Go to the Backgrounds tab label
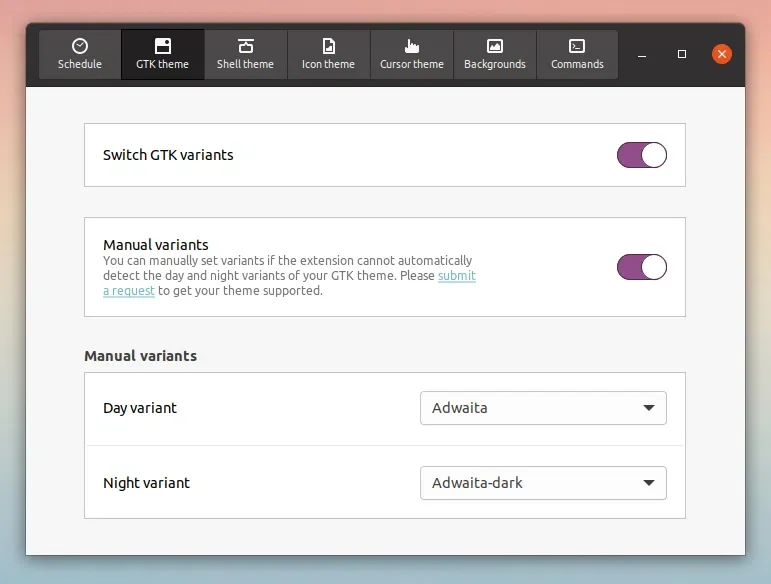 pyautogui.click(x=494, y=64)
